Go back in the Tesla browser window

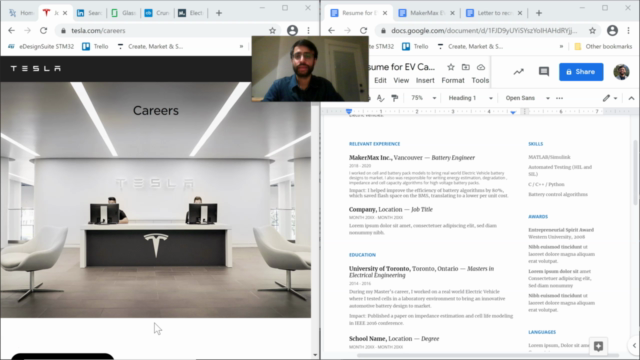click(x=11, y=31)
